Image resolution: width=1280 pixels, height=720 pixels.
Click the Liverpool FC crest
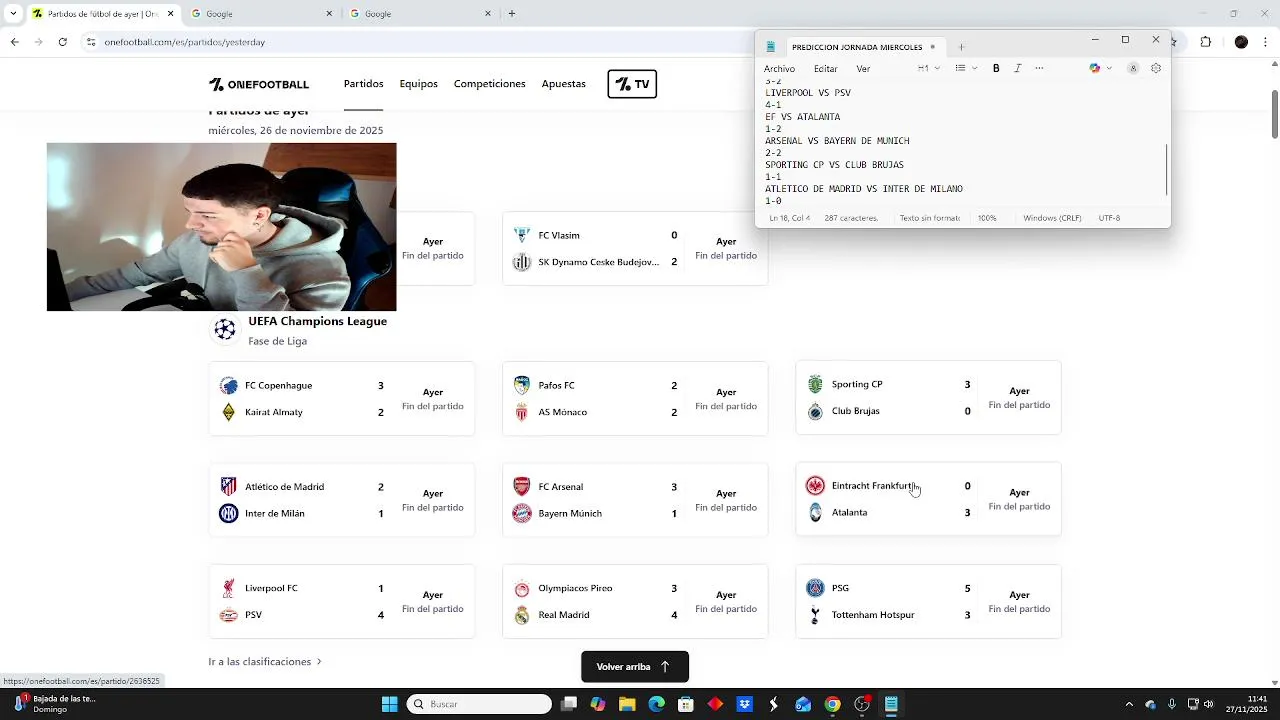[228, 588]
